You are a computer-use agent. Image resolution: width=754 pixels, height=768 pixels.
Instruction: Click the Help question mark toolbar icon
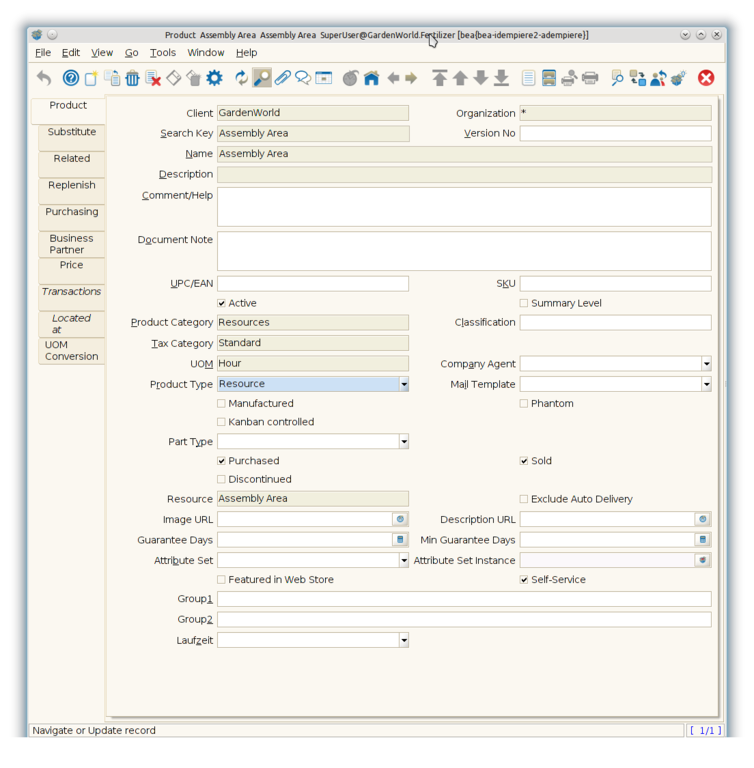coord(70,78)
